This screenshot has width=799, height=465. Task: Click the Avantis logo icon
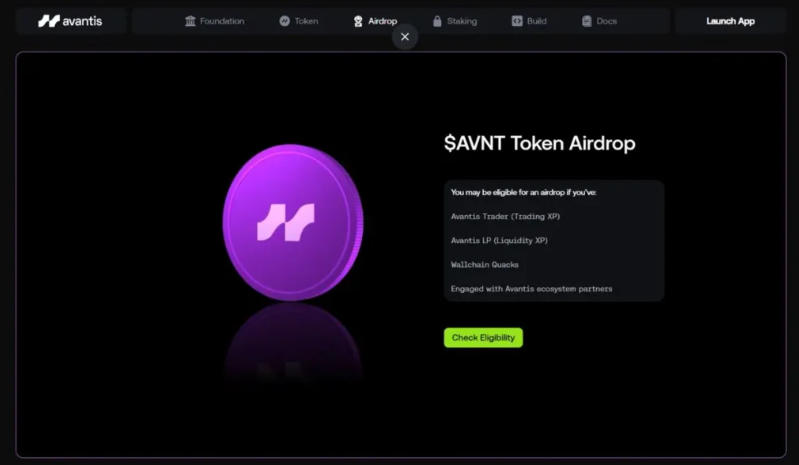click(49, 21)
